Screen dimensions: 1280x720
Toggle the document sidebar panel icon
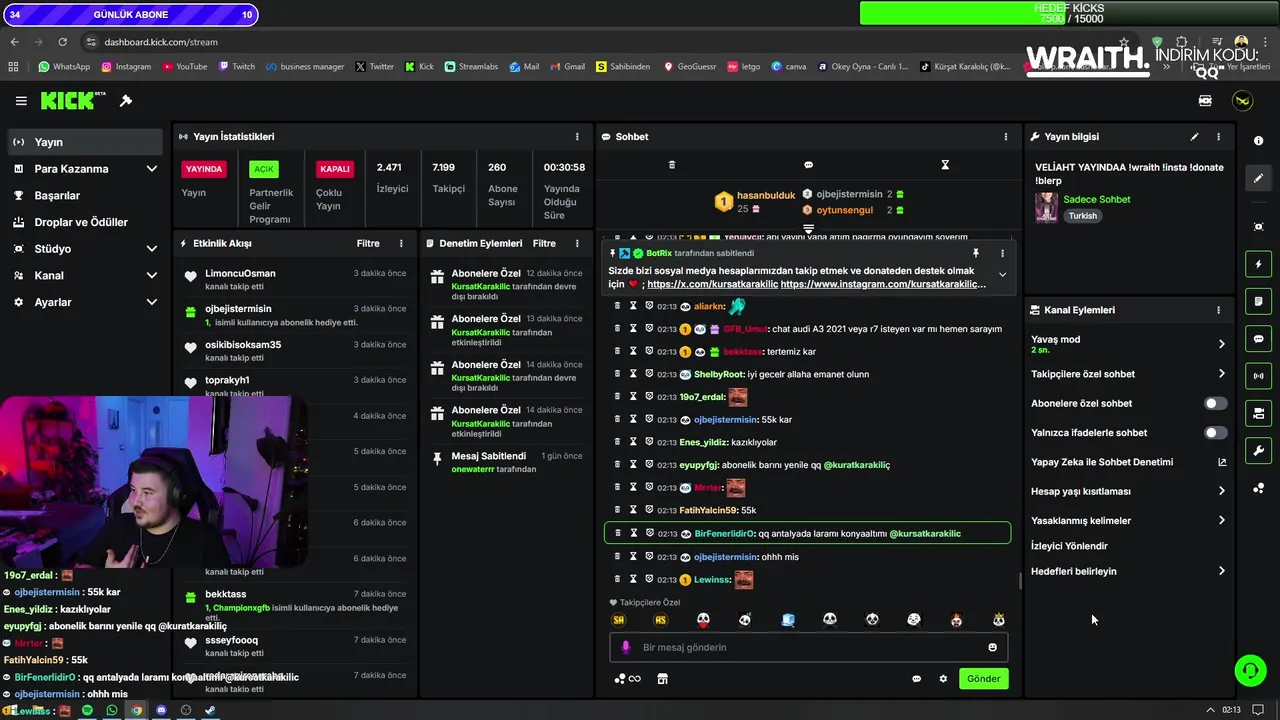pyautogui.click(x=1258, y=301)
